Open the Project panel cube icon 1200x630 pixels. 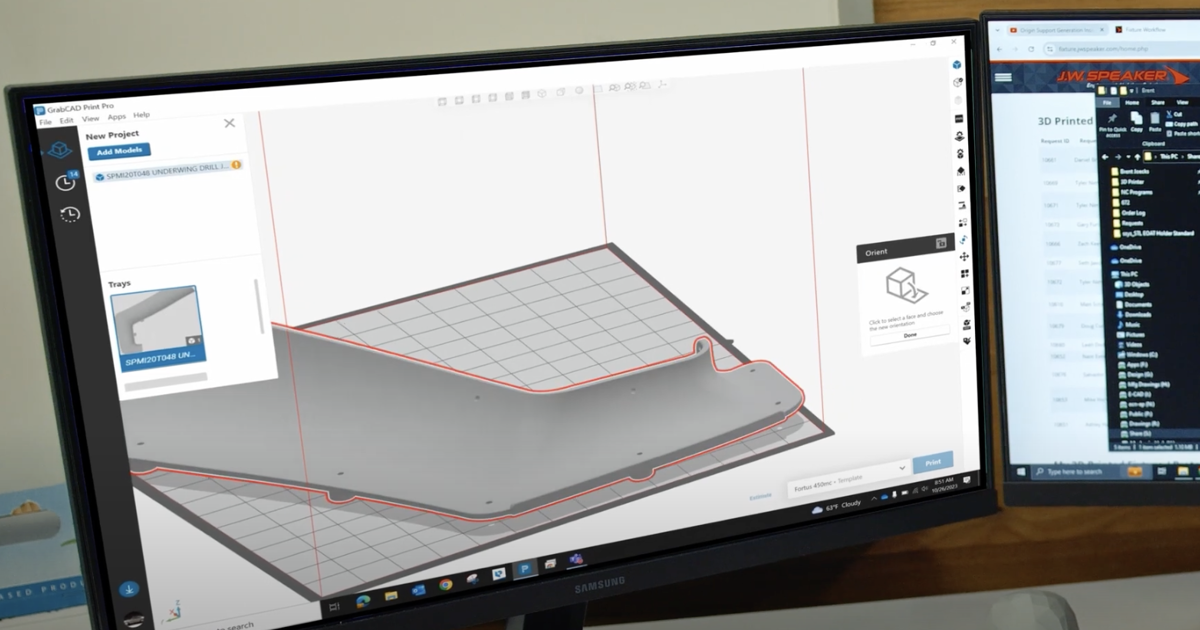click(x=60, y=150)
